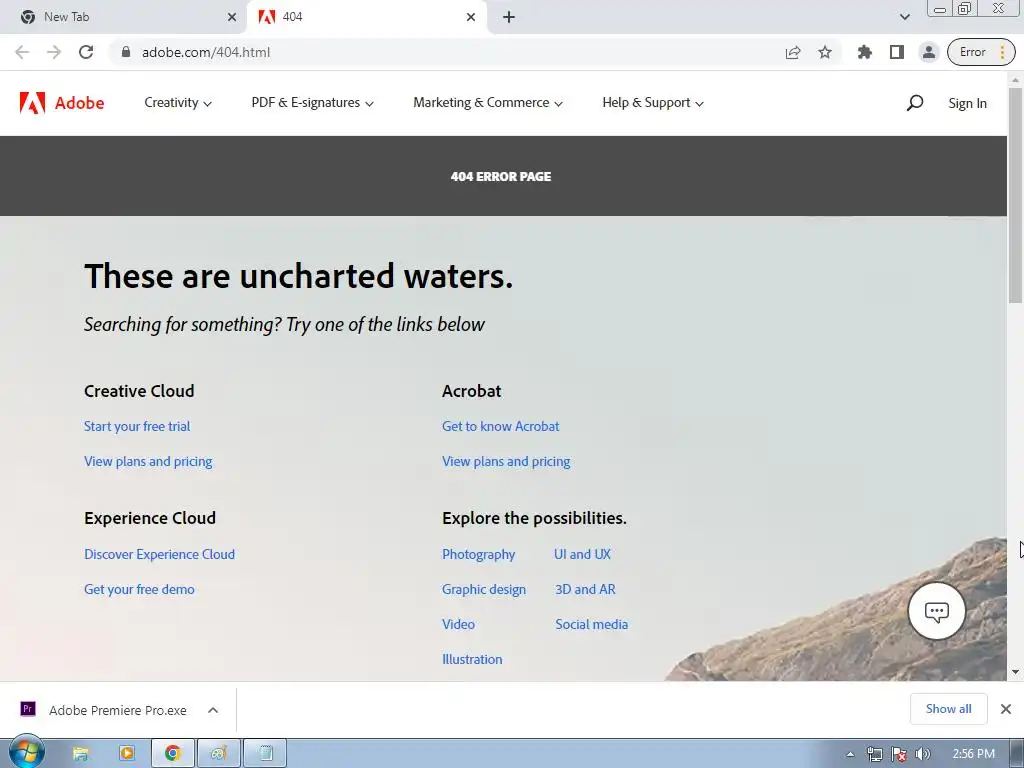1024x768 pixels.
Task: Open the Extensions puzzle icon
Action: (x=865, y=52)
